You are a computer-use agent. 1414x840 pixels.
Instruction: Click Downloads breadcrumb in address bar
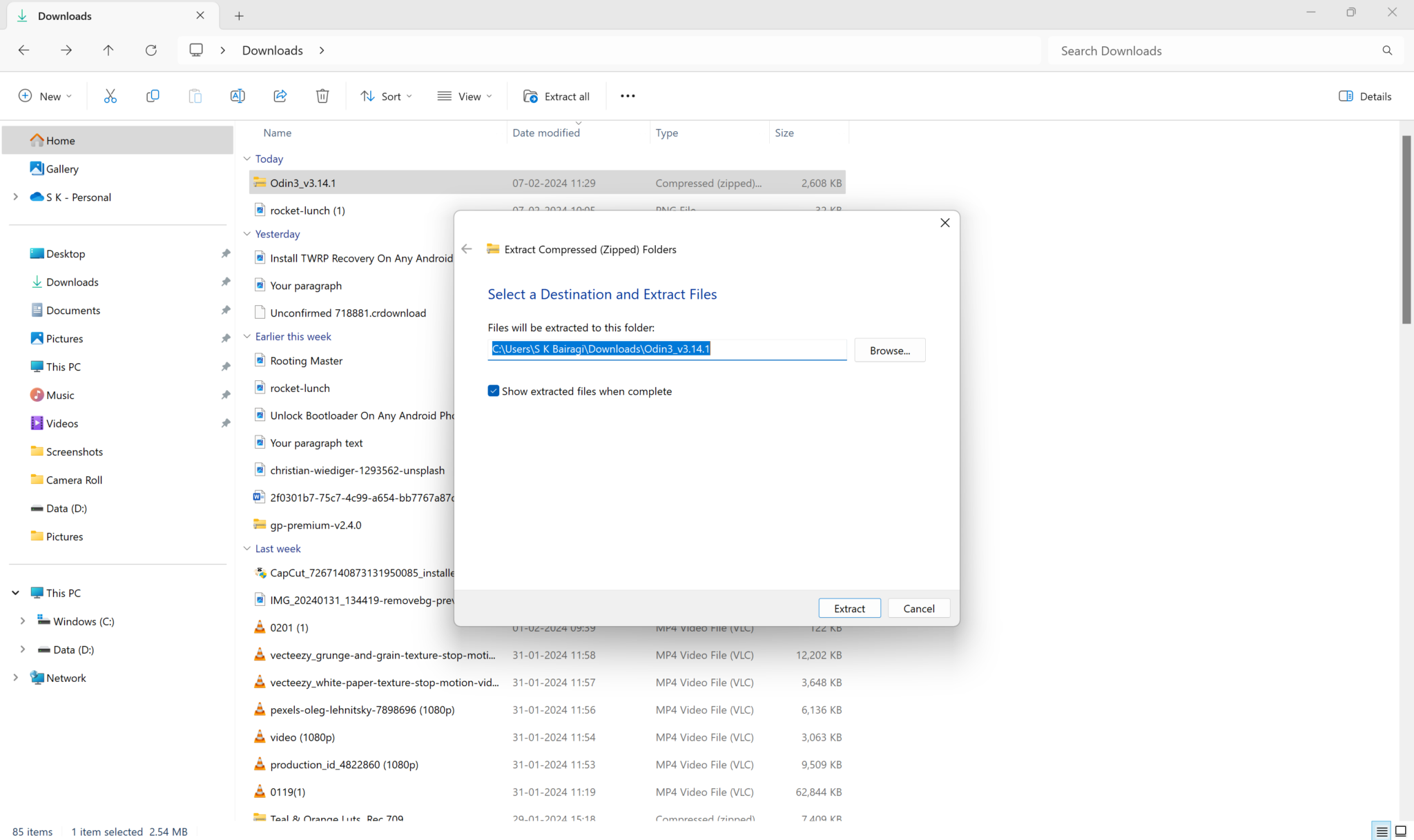(272, 50)
